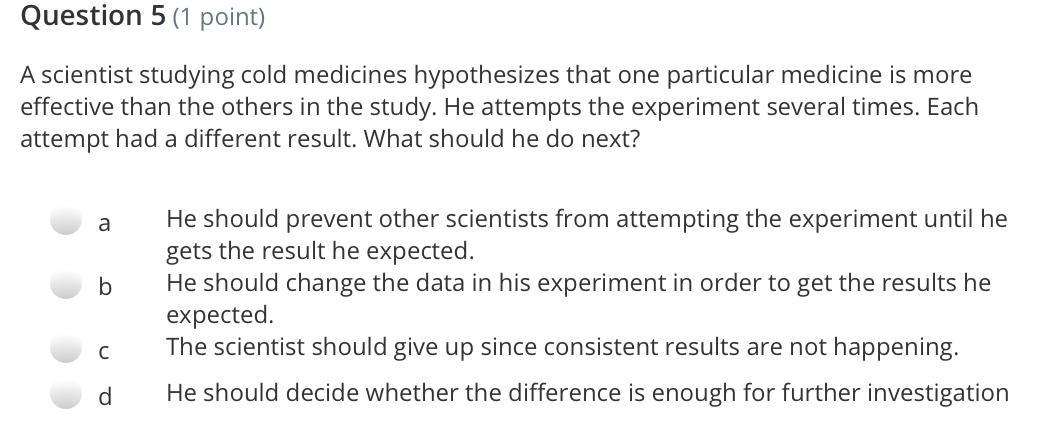This screenshot has width=1054, height=441.
Task: Click question line starting 'effective than the others'
Action: (499, 107)
